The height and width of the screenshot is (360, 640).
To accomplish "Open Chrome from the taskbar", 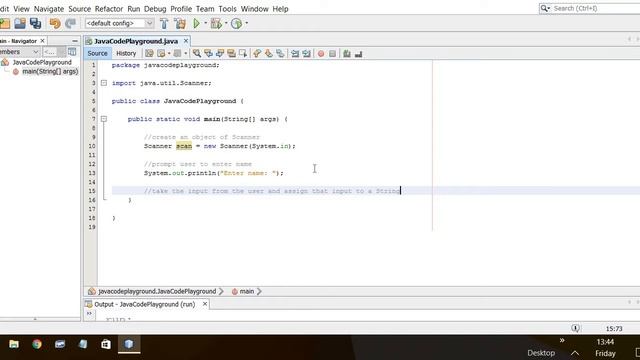I will (37, 344).
